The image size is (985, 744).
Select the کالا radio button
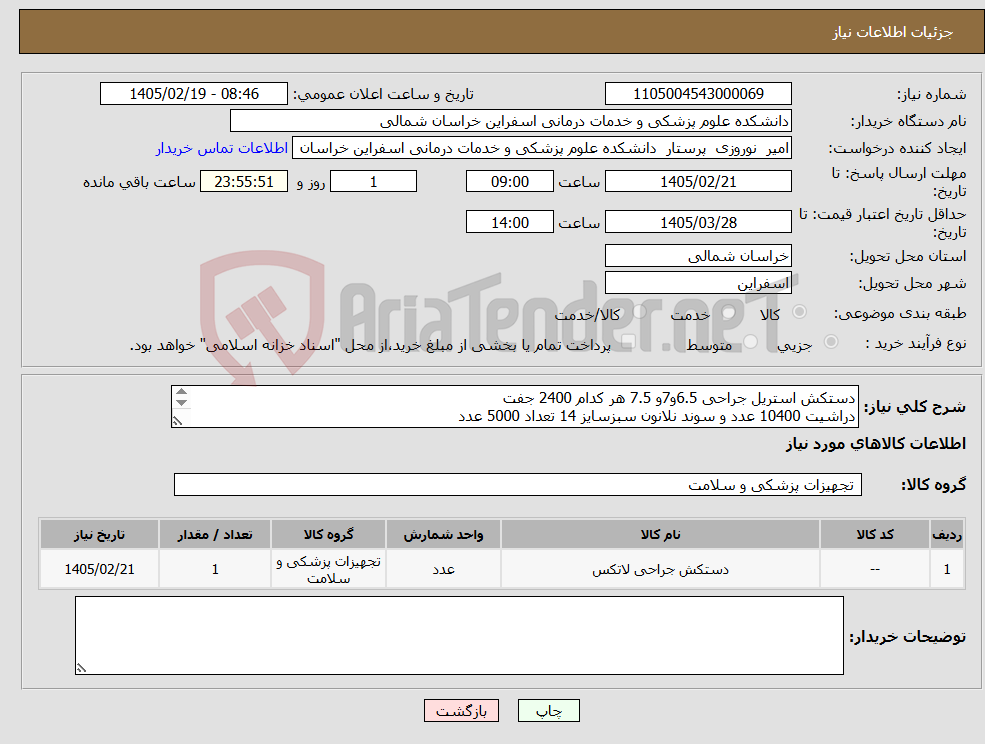click(x=800, y=312)
